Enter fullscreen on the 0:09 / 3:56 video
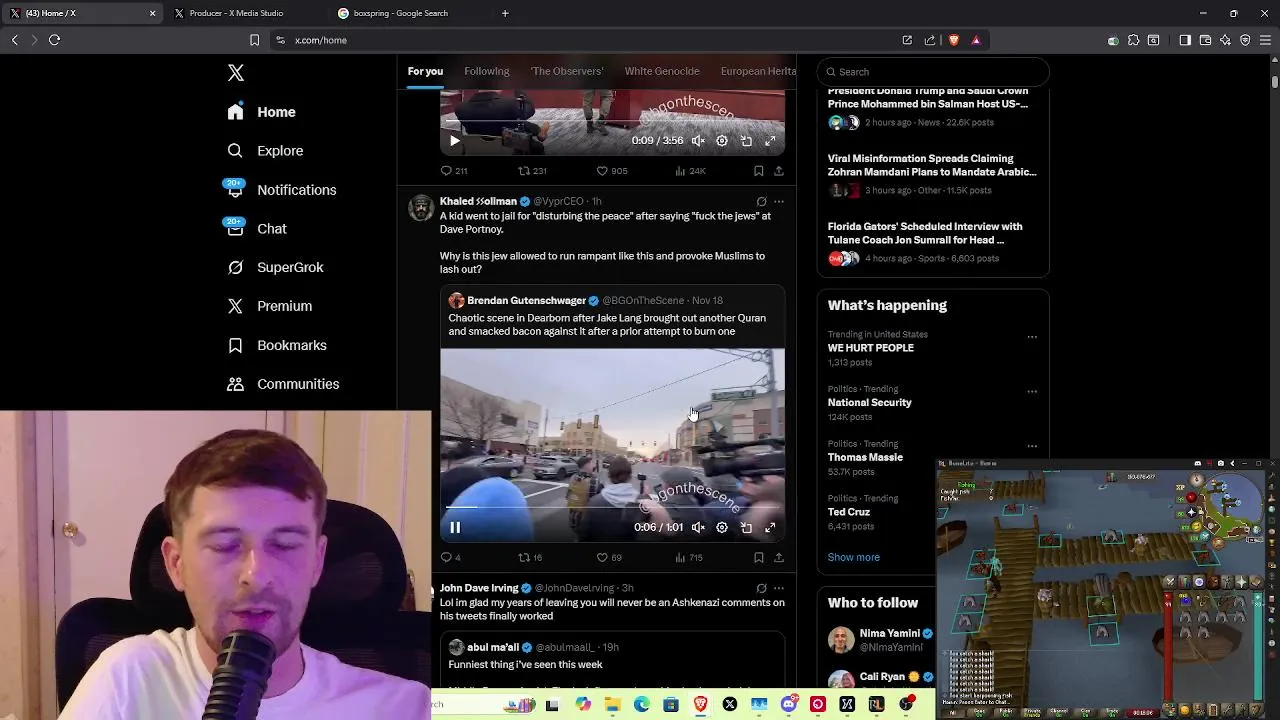The height and width of the screenshot is (720, 1280). click(770, 141)
